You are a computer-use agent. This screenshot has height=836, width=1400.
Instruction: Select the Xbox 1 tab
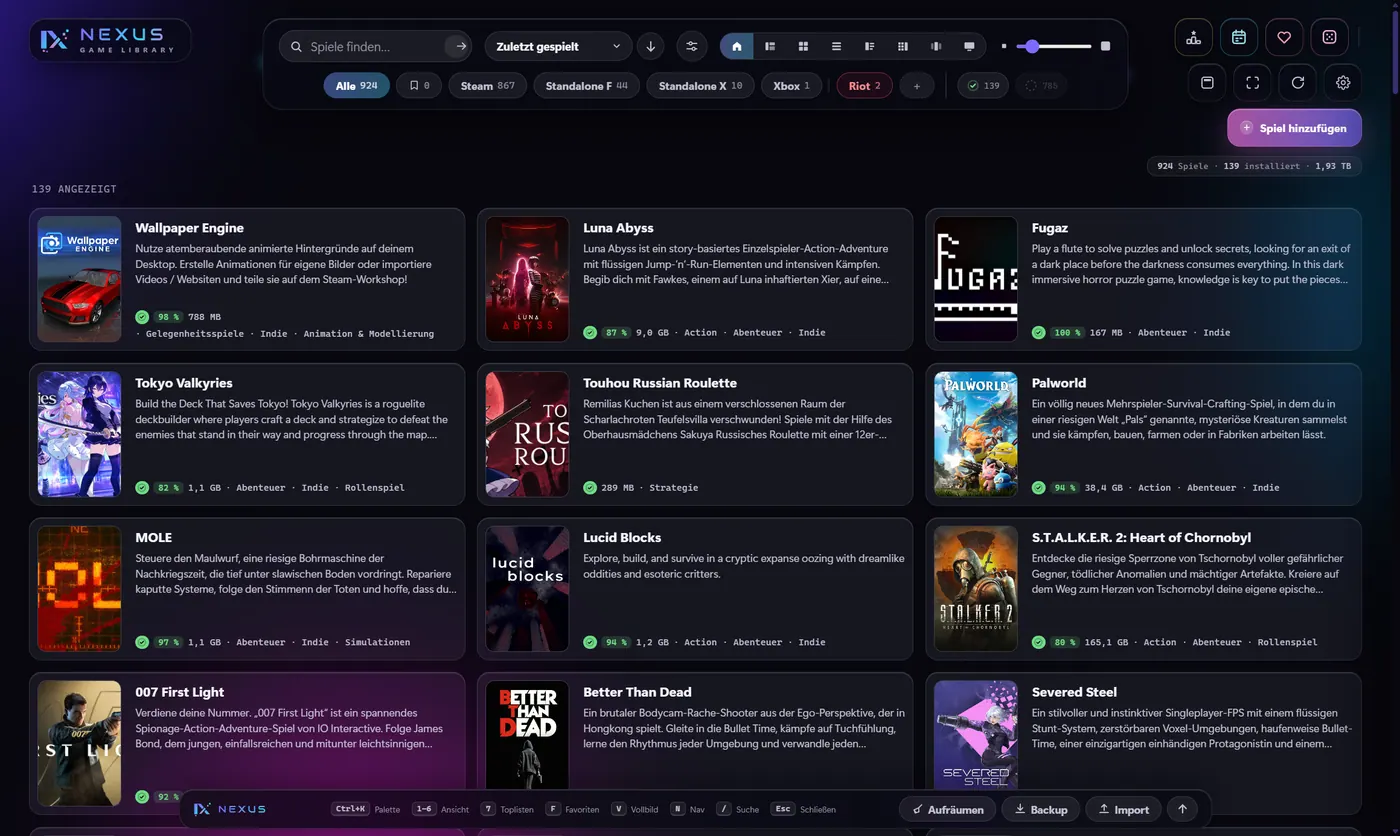click(x=792, y=86)
